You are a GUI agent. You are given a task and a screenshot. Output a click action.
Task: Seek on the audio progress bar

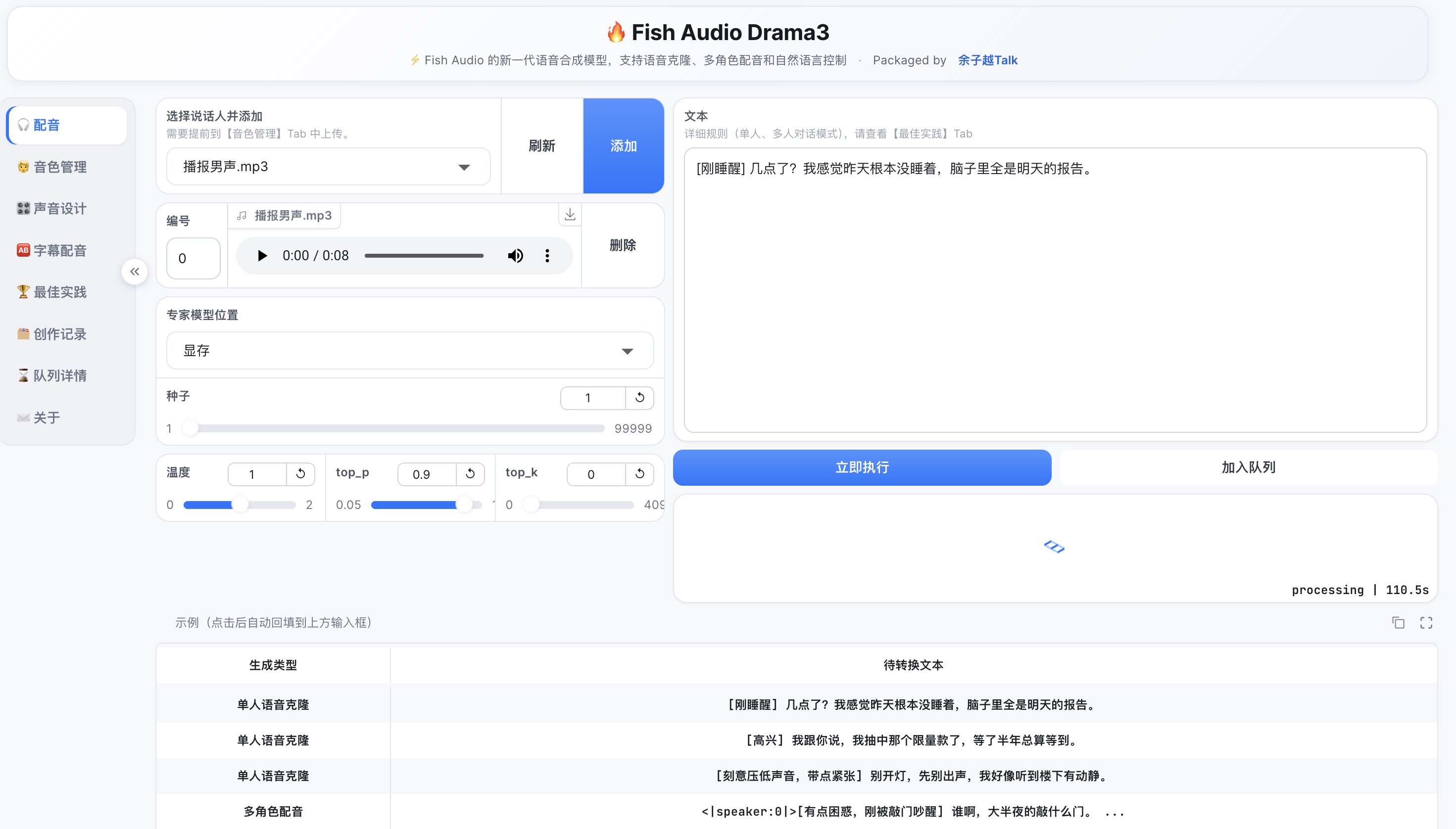coord(424,256)
